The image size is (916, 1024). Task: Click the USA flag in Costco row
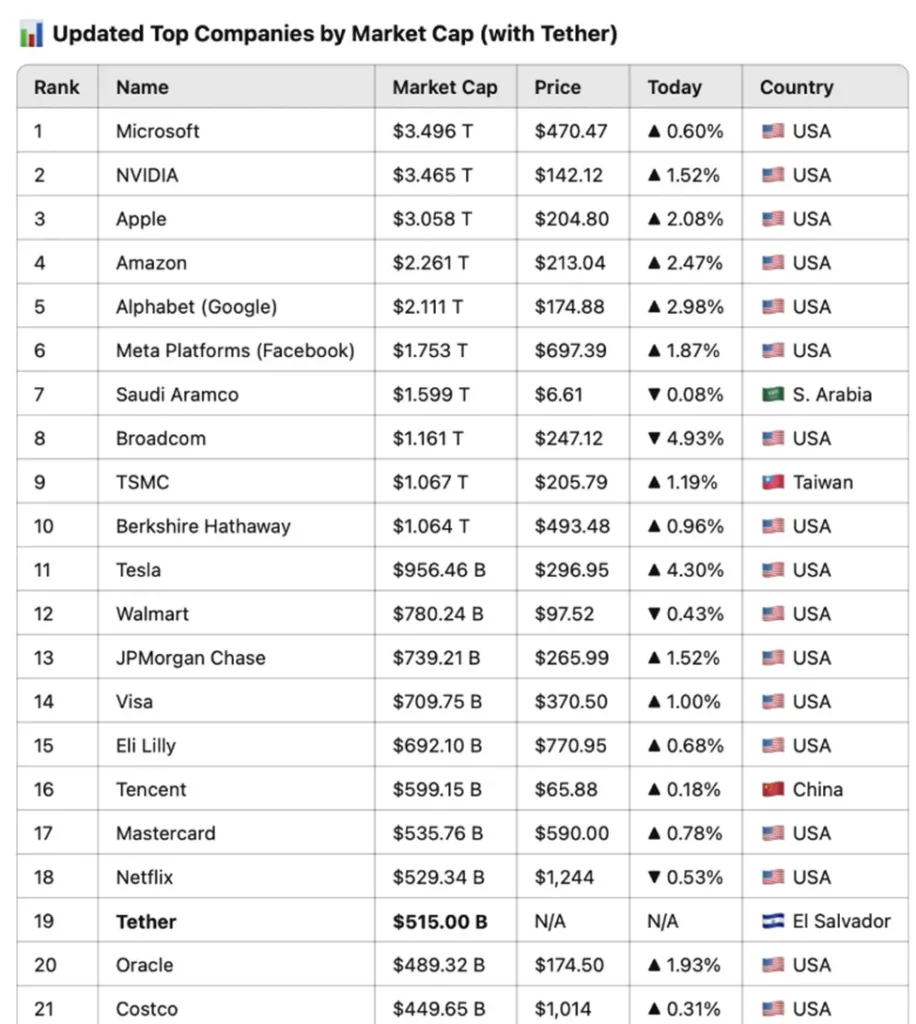coord(772,1009)
